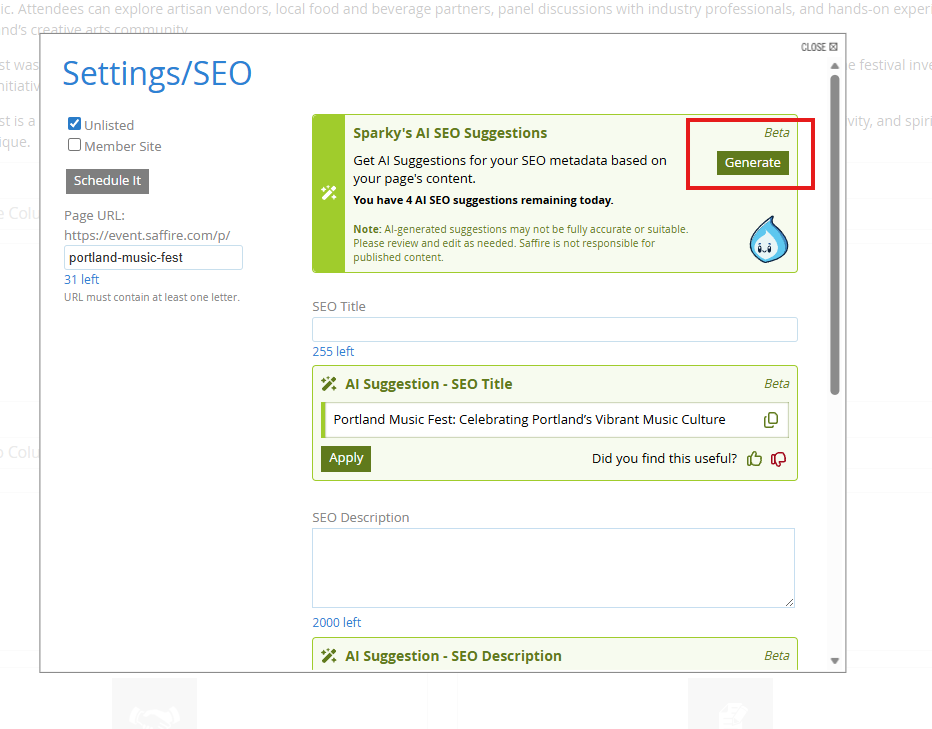Viewport: 932px width, 729px height.
Task: Click 'https://event.saffire.com/p/' URL prefix text
Action: coord(147,235)
